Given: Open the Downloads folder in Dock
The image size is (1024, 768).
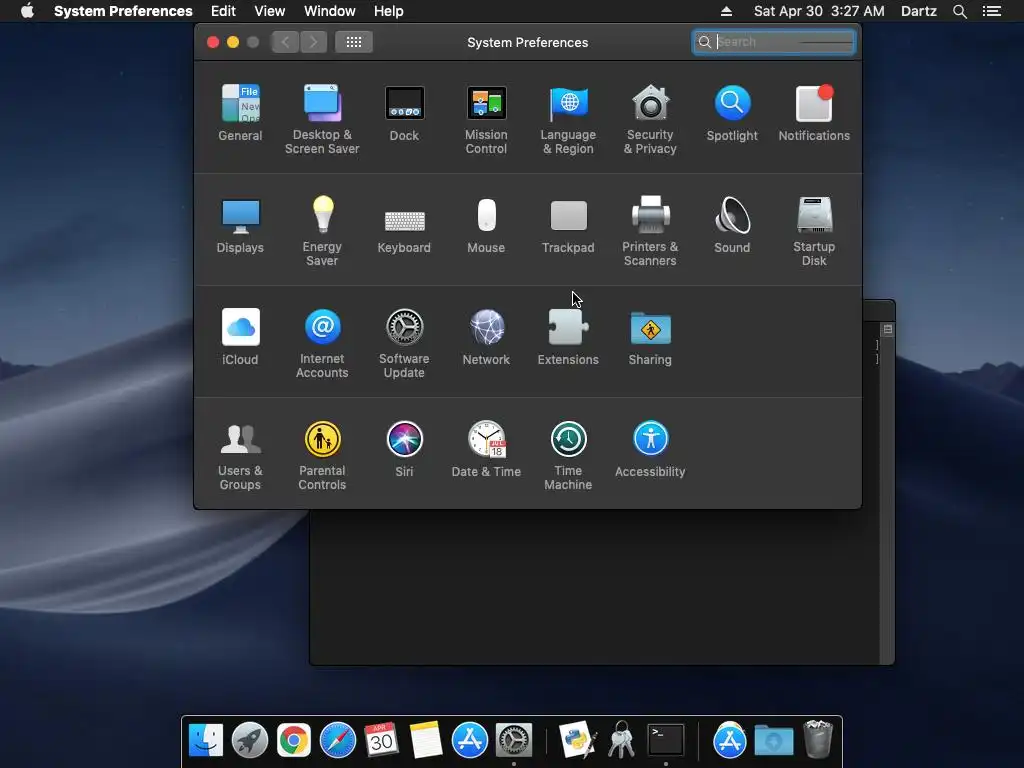Looking at the screenshot, I should point(774,741).
